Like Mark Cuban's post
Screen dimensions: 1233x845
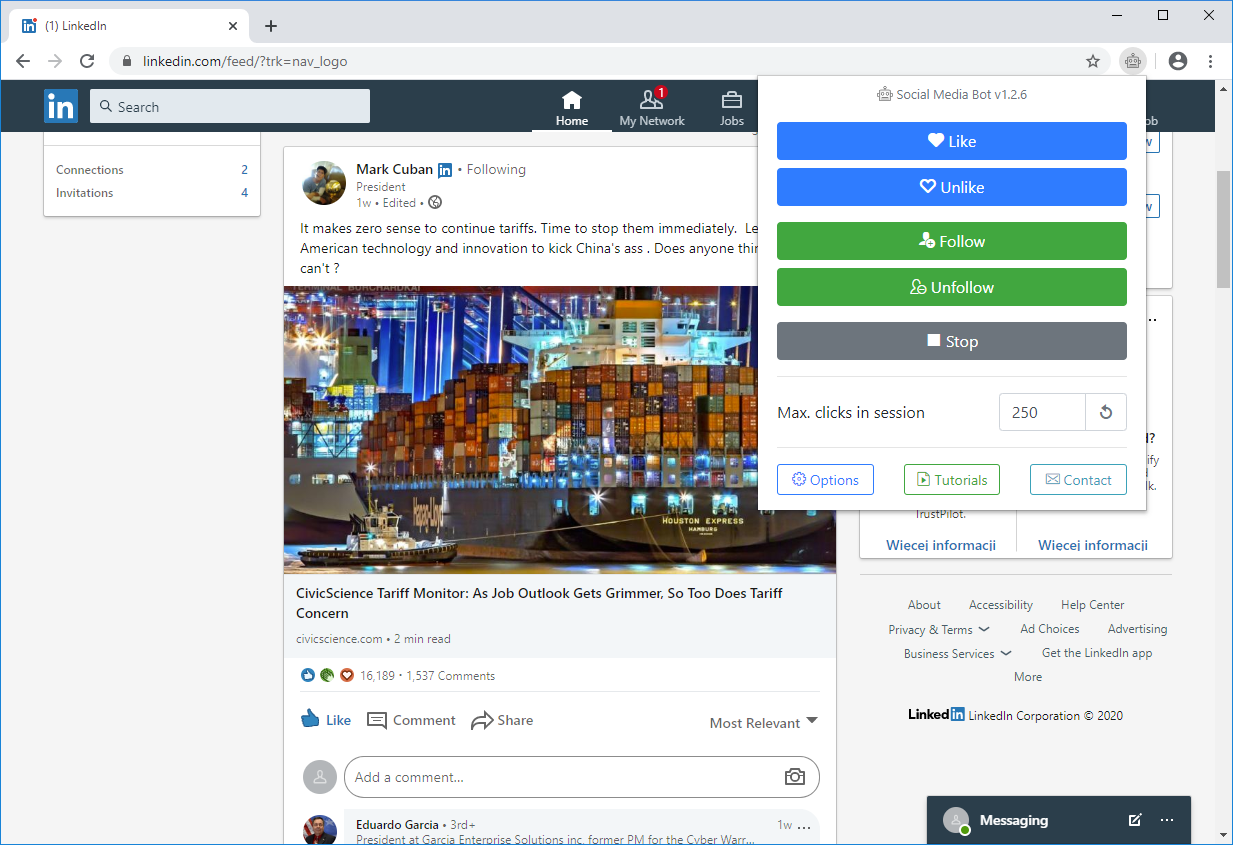(326, 720)
